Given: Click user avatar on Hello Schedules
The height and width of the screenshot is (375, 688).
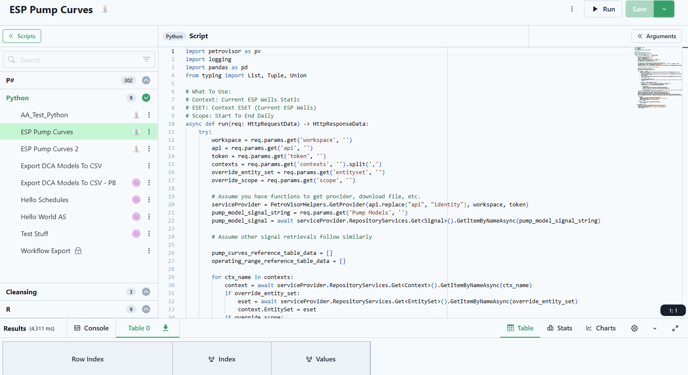Looking at the screenshot, I should click(136, 200).
